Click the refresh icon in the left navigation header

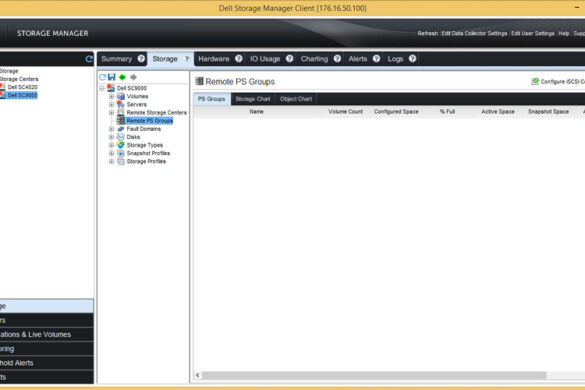click(x=89, y=59)
